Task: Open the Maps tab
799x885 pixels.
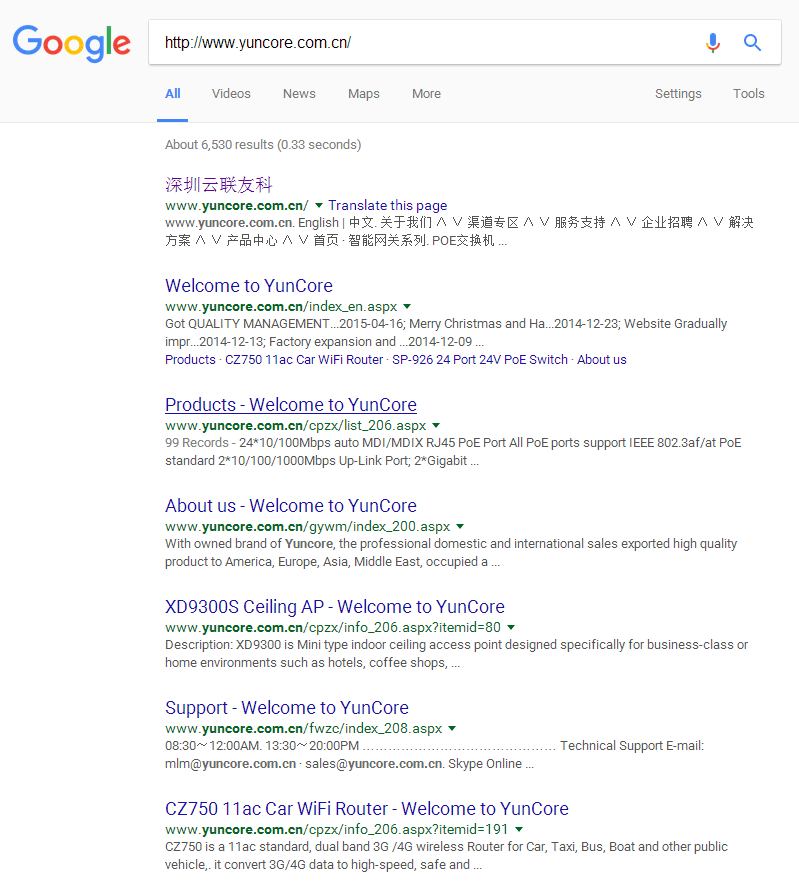Action: pos(364,94)
